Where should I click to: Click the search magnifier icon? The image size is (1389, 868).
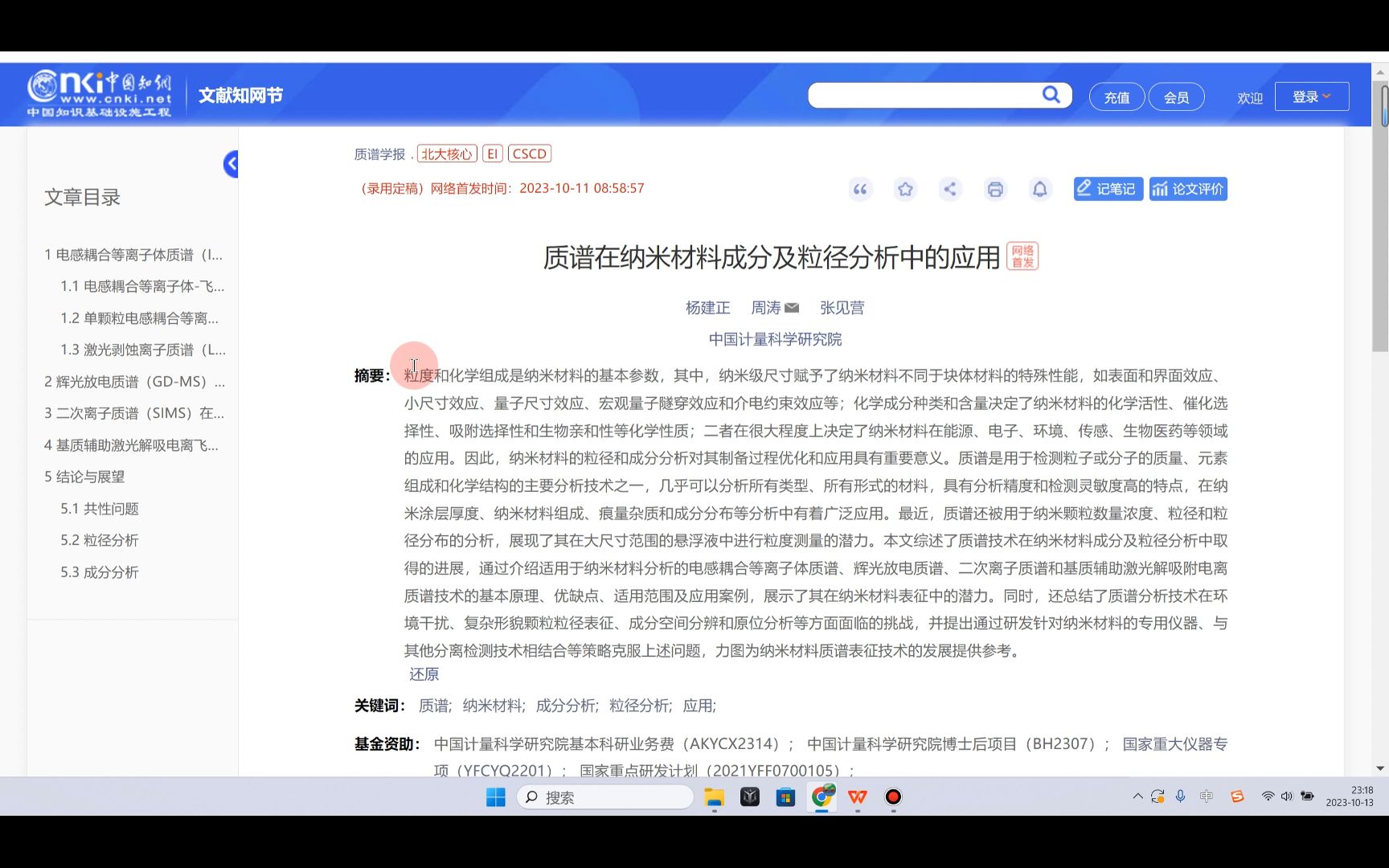[1051, 95]
